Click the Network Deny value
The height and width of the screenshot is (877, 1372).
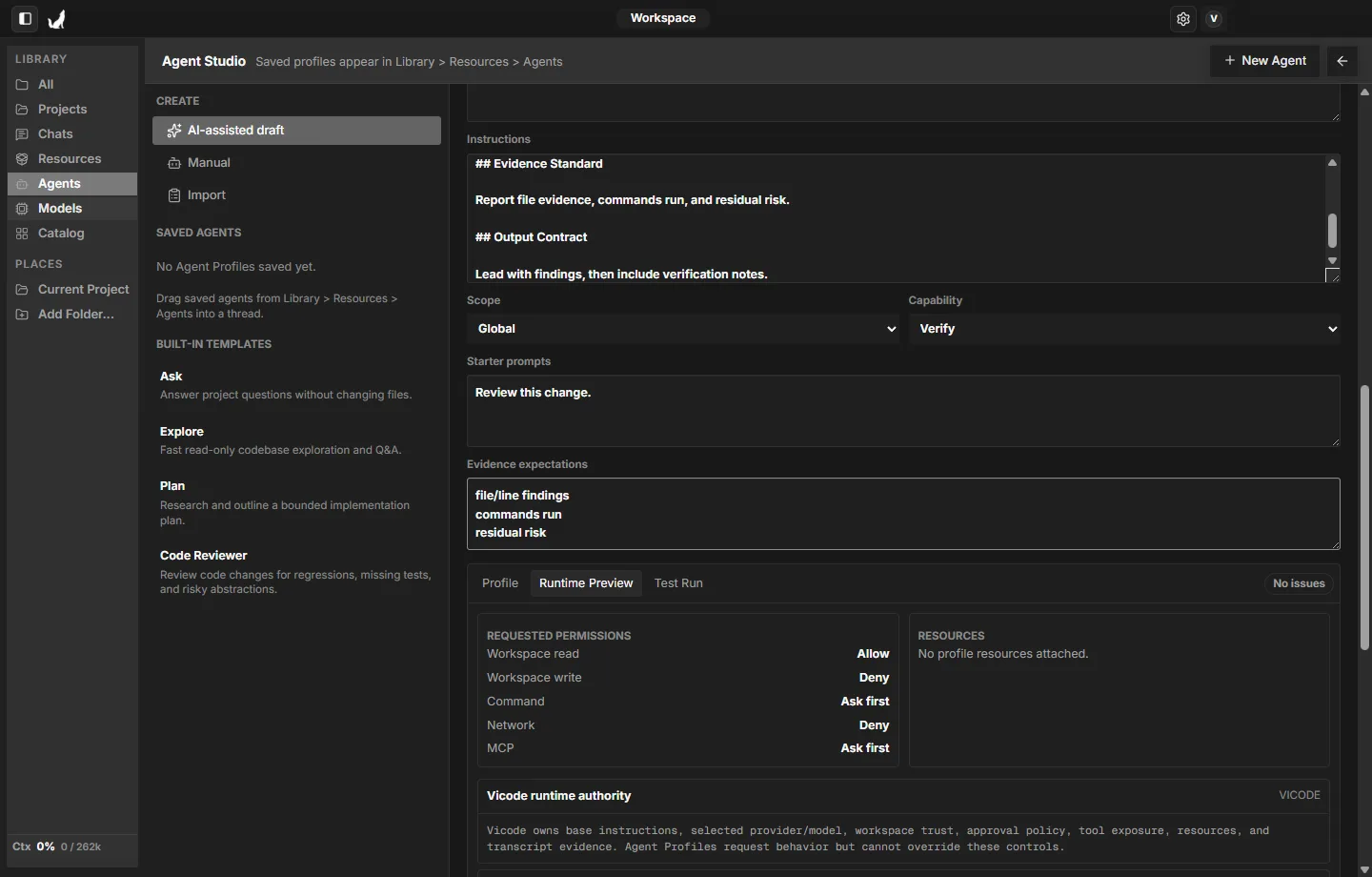pos(874,725)
